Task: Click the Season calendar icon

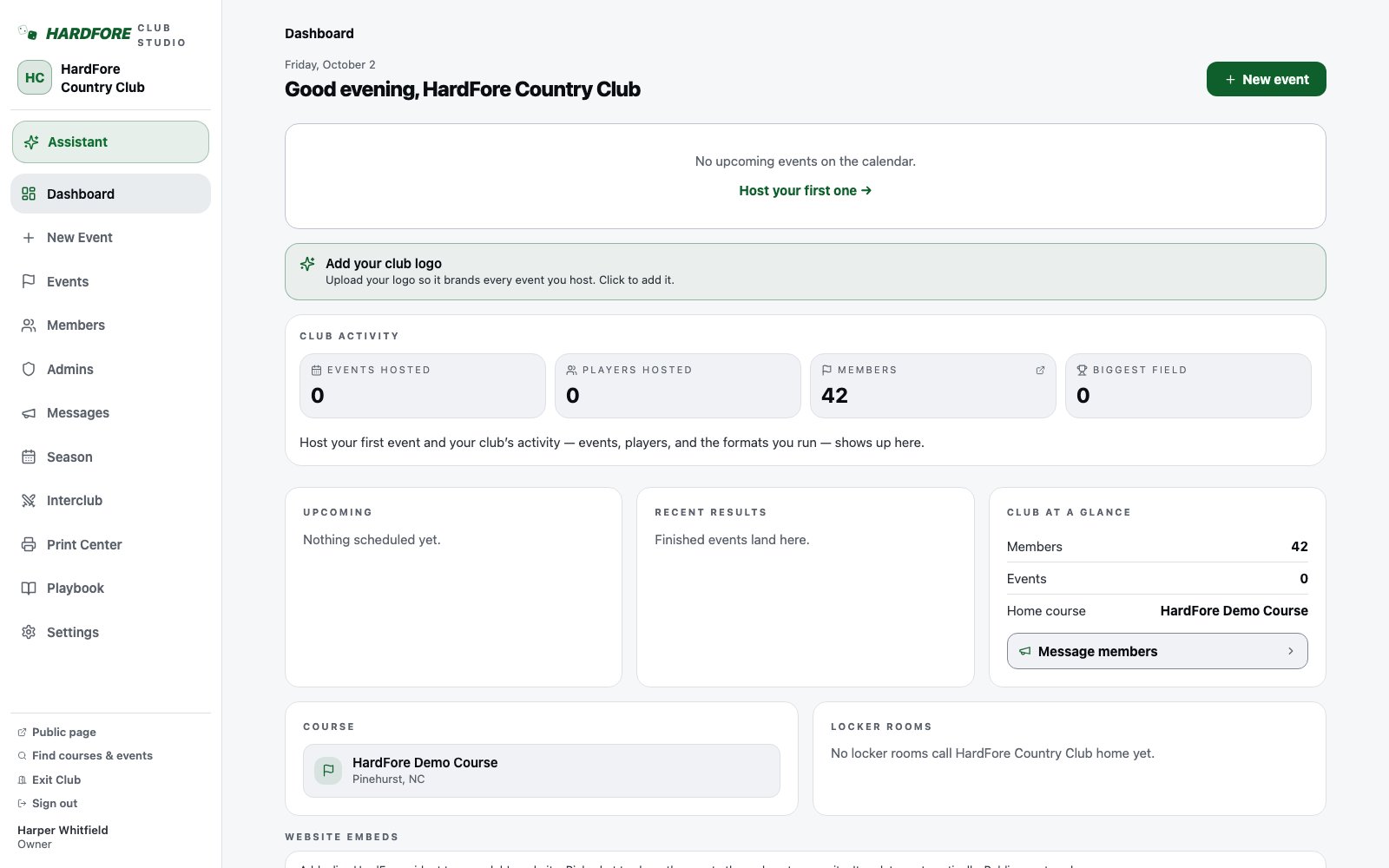Action: [x=29, y=457]
